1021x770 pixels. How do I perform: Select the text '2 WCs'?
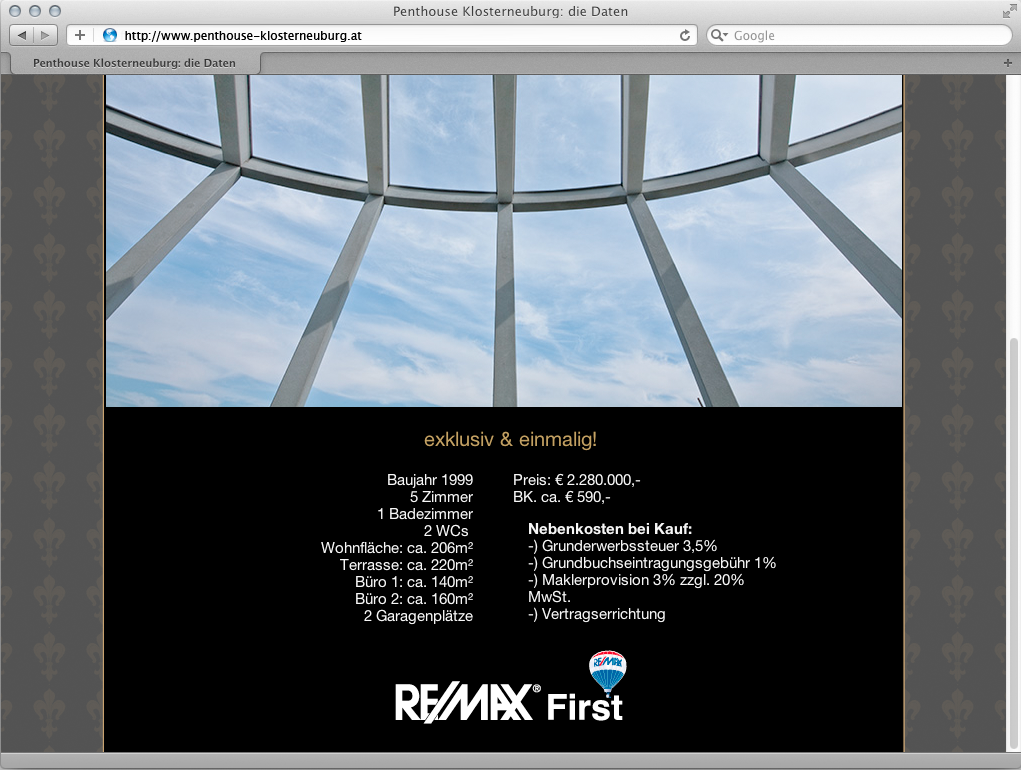tap(446, 530)
